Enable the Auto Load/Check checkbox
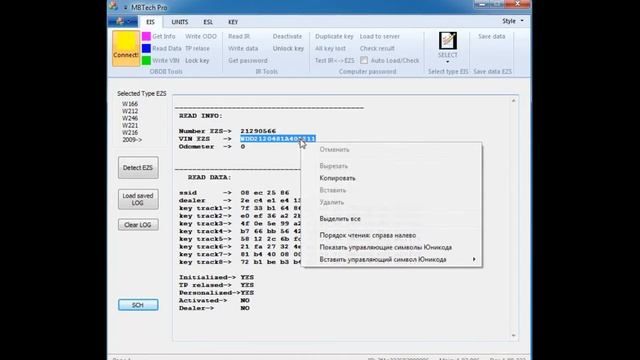 pos(364,60)
